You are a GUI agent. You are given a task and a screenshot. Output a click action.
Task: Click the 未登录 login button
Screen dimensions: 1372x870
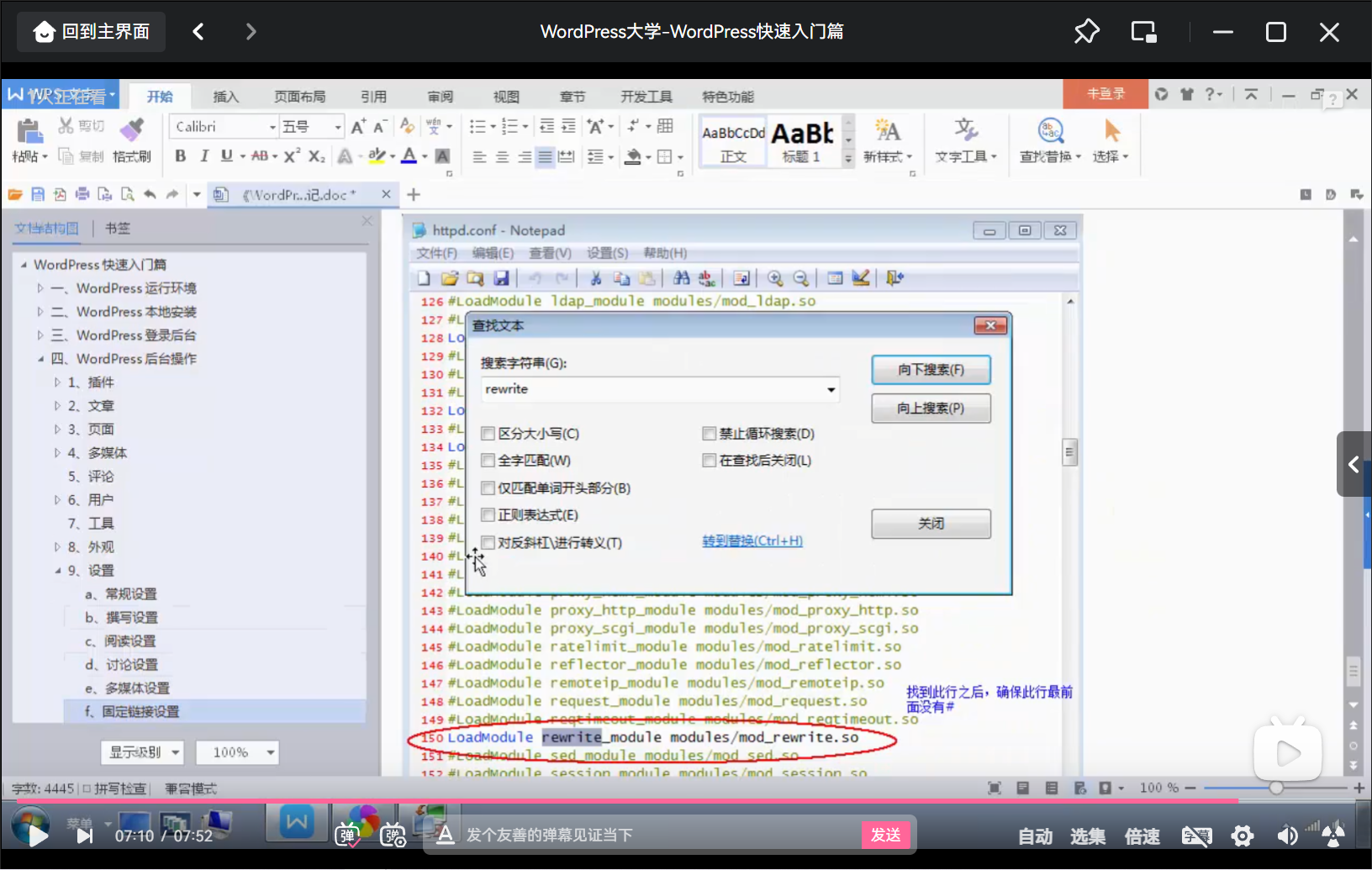click(x=1106, y=93)
